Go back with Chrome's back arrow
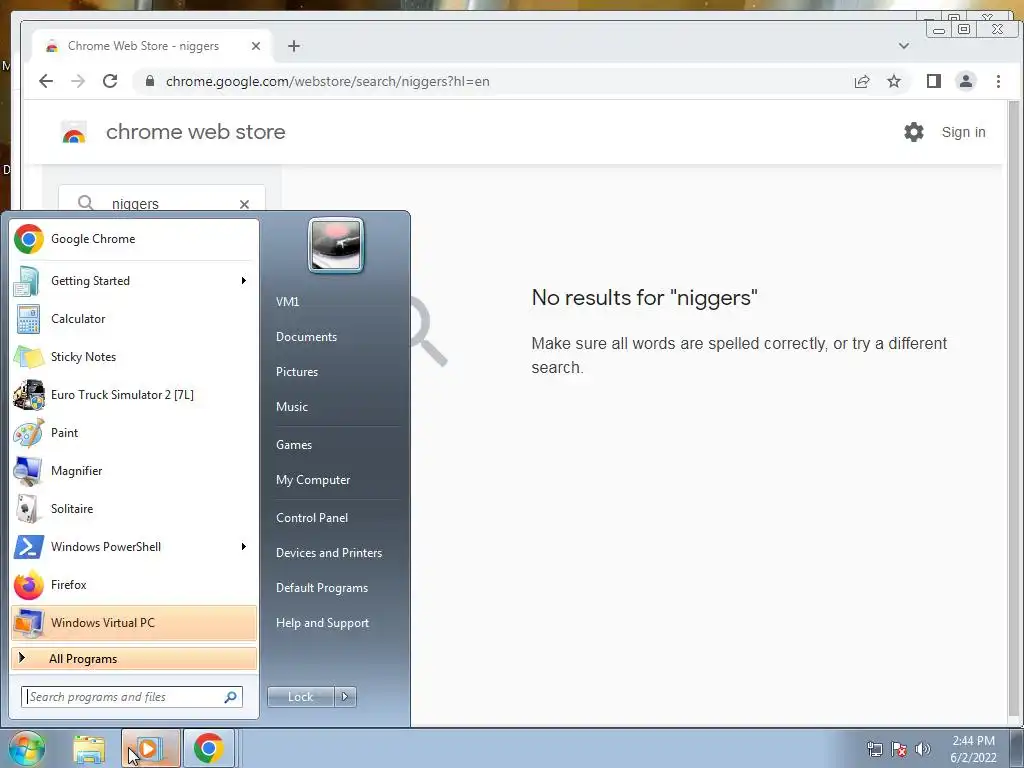Viewport: 1024px width, 768px height. pyautogui.click(x=46, y=81)
